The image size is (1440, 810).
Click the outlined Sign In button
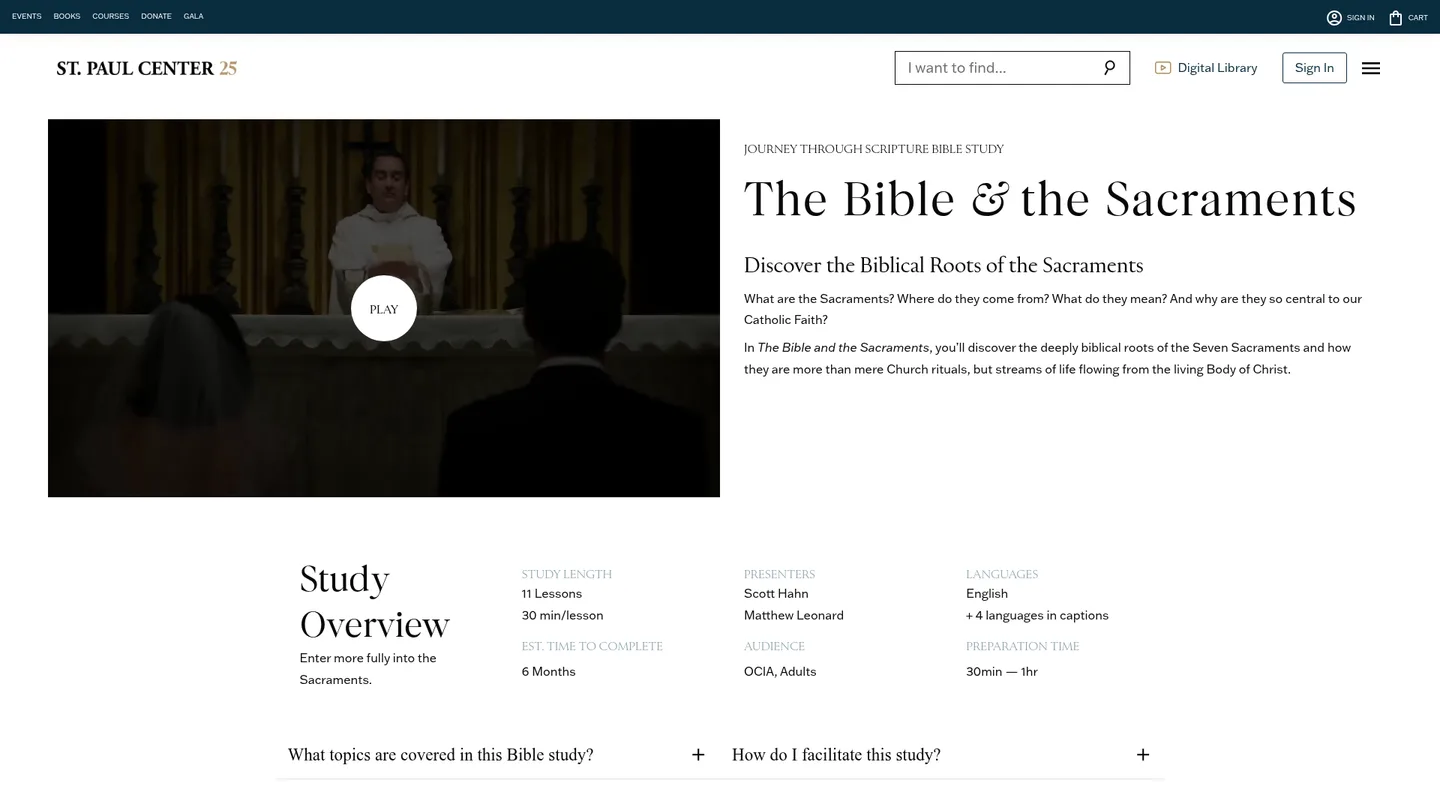1314,68
